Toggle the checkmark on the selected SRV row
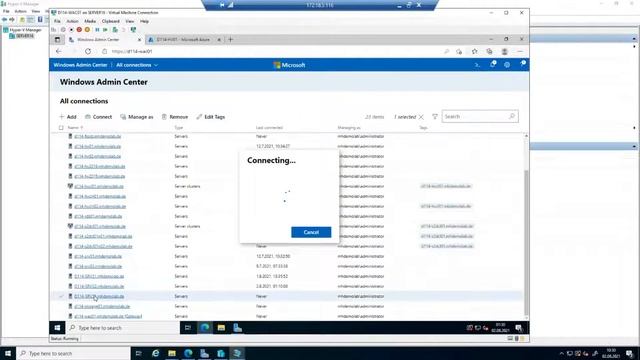The width and height of the screenshot is (640, 360). (x=61, y=296)
